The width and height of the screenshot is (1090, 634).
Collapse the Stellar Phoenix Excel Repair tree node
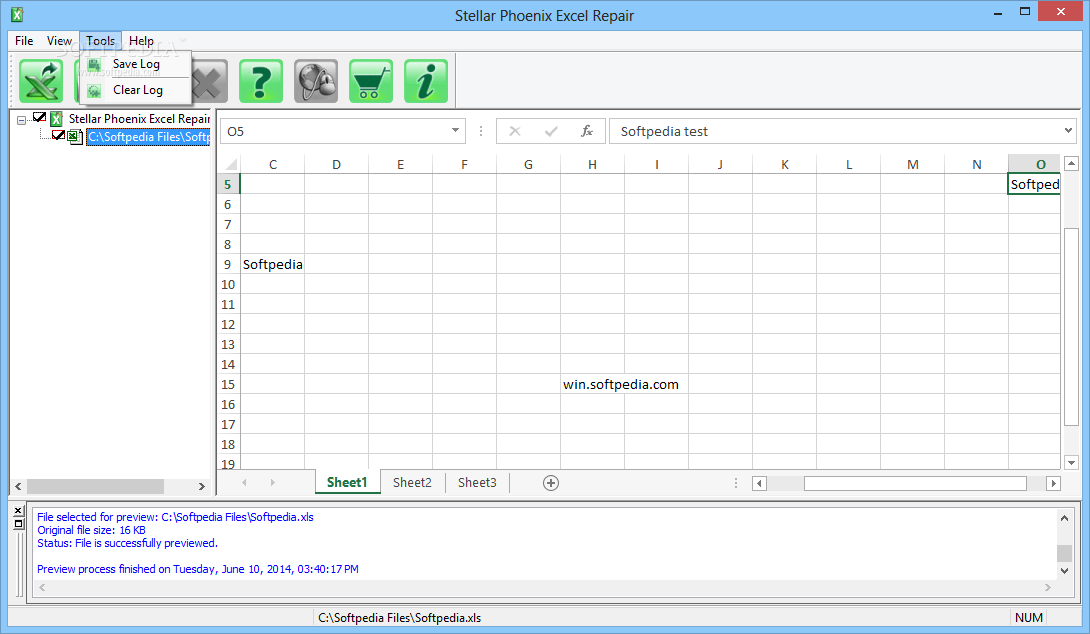[x=22, y=120]
